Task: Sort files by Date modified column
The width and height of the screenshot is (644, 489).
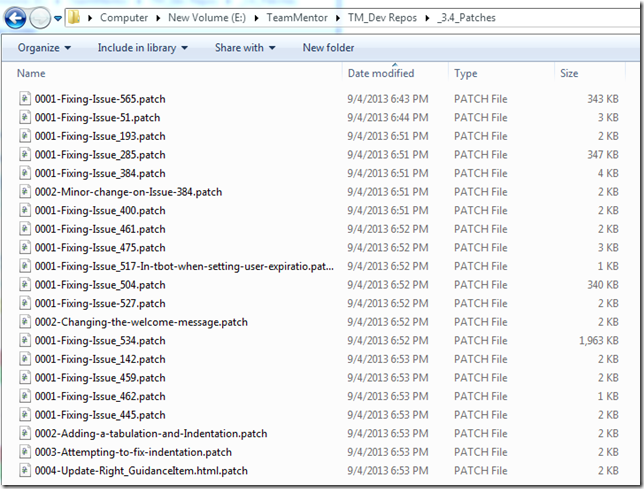Action: 380,73
